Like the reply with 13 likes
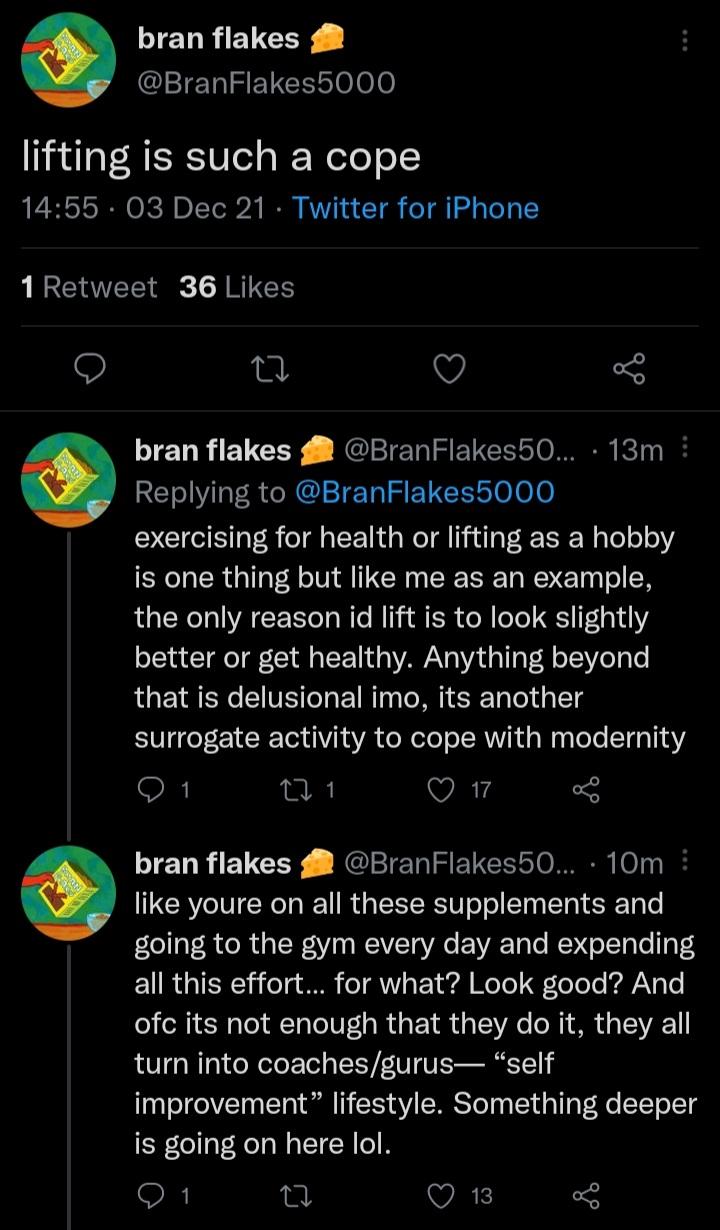Screen dimensions: 720x1230 (441, 1195)
